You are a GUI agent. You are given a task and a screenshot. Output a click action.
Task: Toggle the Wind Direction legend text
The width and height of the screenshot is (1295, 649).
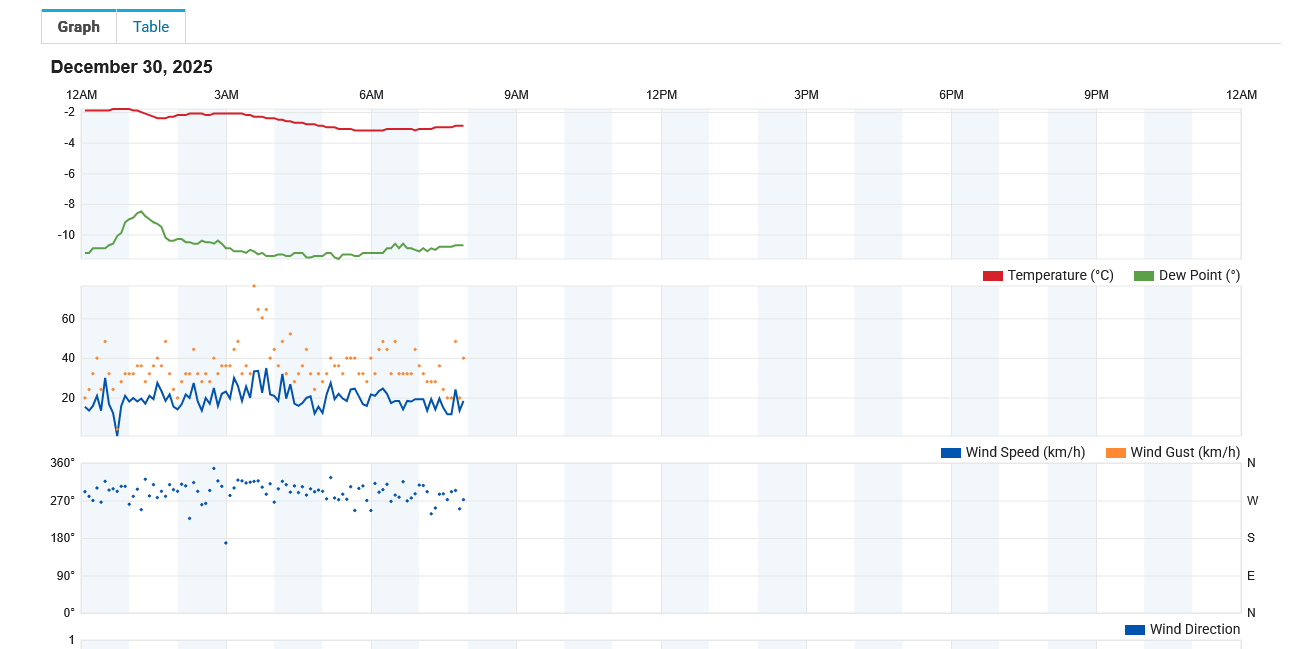coord(1194,630)
